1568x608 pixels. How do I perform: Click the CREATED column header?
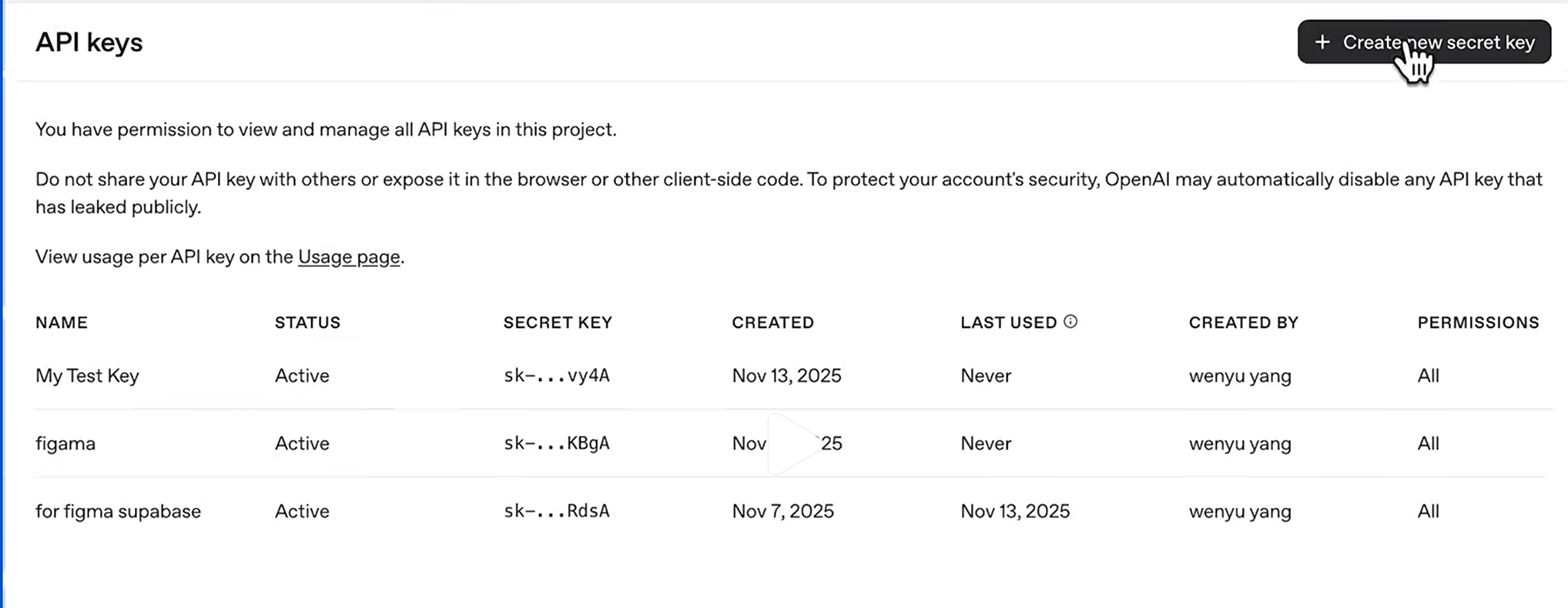coord(772,322)
